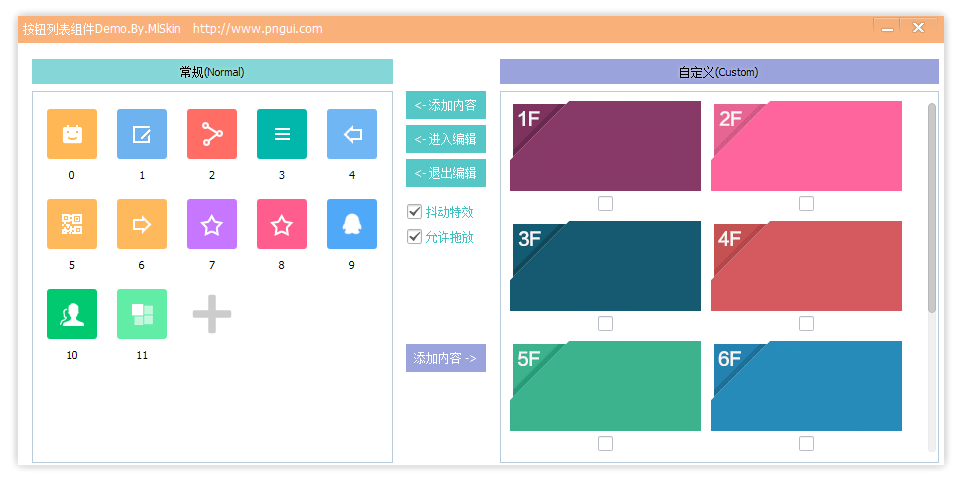This screenshot has width=961, height=484.
Task: Click the 常规(Normal) panel header
Action: [212, 72]
